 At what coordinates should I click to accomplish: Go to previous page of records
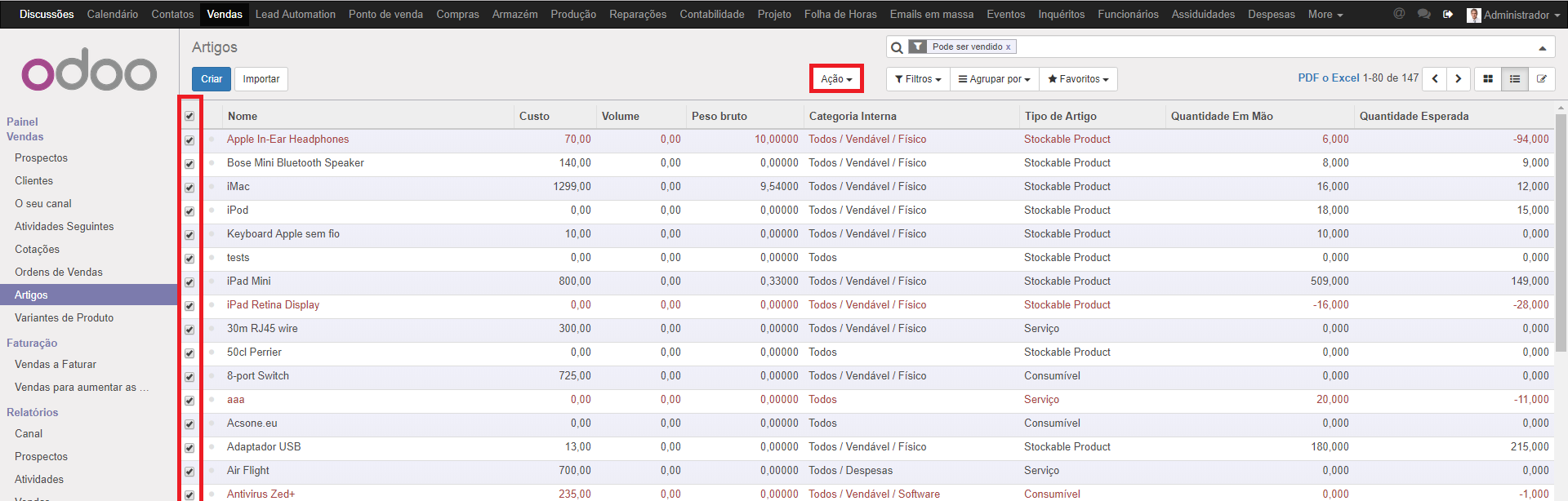point(1435,79)
